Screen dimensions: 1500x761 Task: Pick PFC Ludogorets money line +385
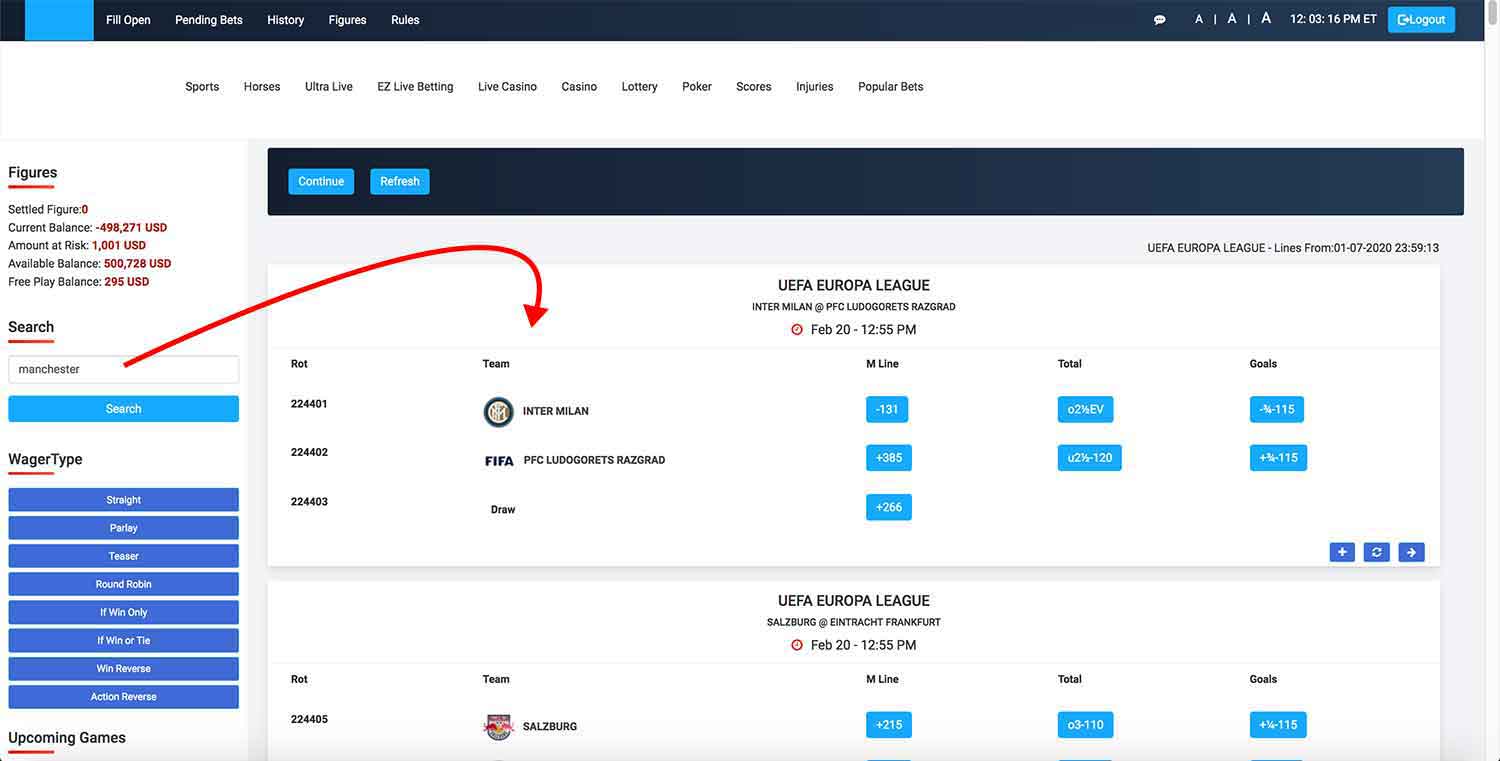tap(889, 458)
